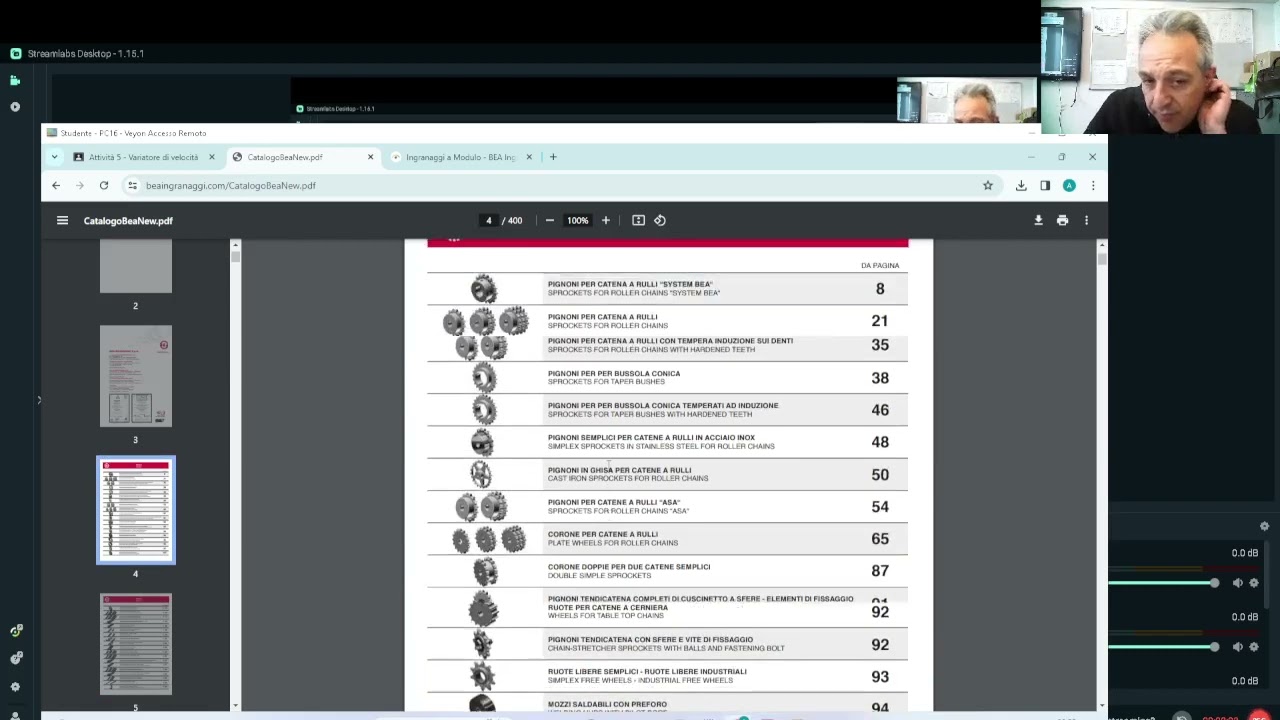Close the Ingranaggi a Modulo tab
This screenshot has width=1280, height=720.
(x=529, y=157)
